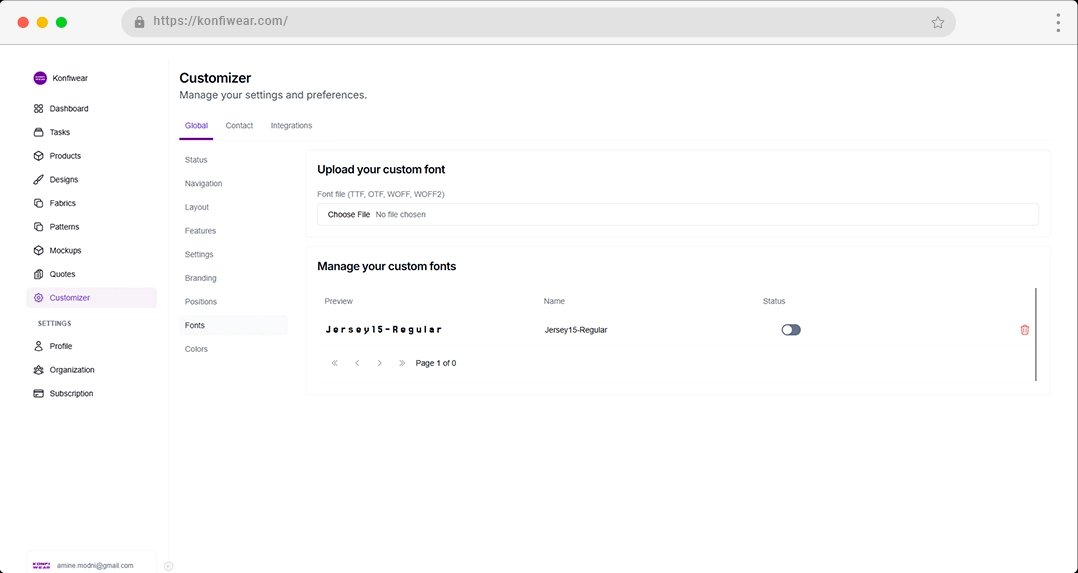This screenshot has width=1078, height=573.
Task: Switch to the Global tab
Action: click(196, 126)
